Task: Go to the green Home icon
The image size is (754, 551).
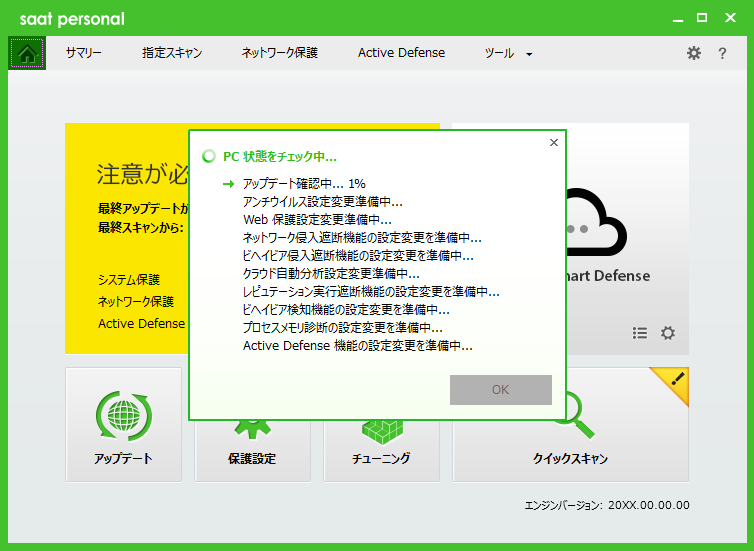Action: (x=27, y=53)
